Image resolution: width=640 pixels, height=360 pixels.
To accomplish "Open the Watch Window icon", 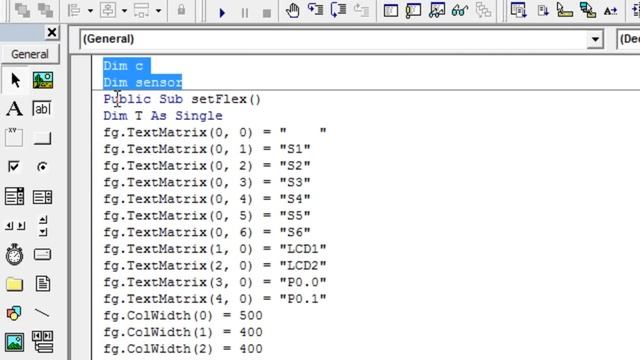I will pos(437,10).
